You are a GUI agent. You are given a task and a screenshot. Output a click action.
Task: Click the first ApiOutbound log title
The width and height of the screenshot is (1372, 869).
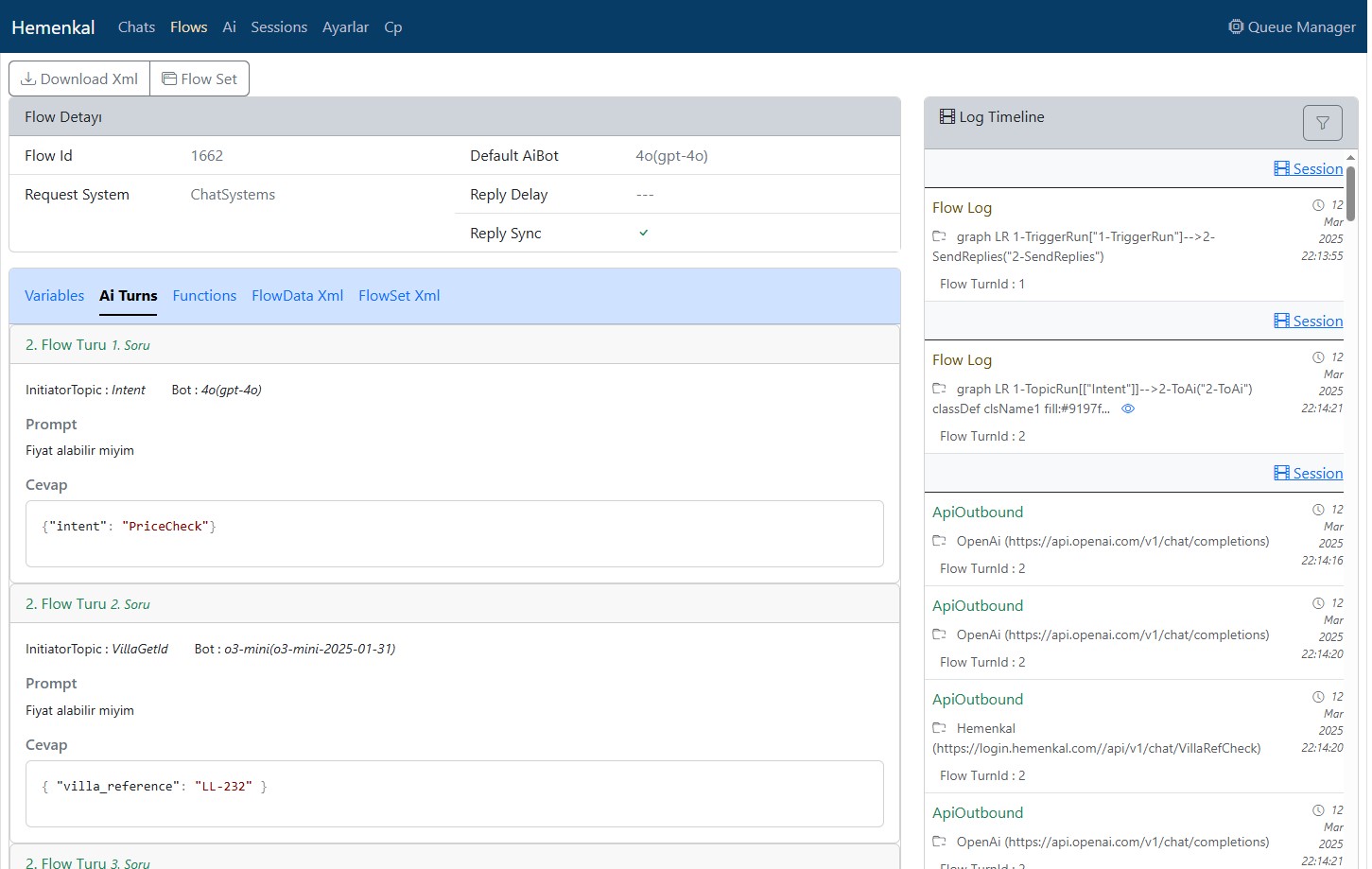pyautogui.click(x=977, y=513)
